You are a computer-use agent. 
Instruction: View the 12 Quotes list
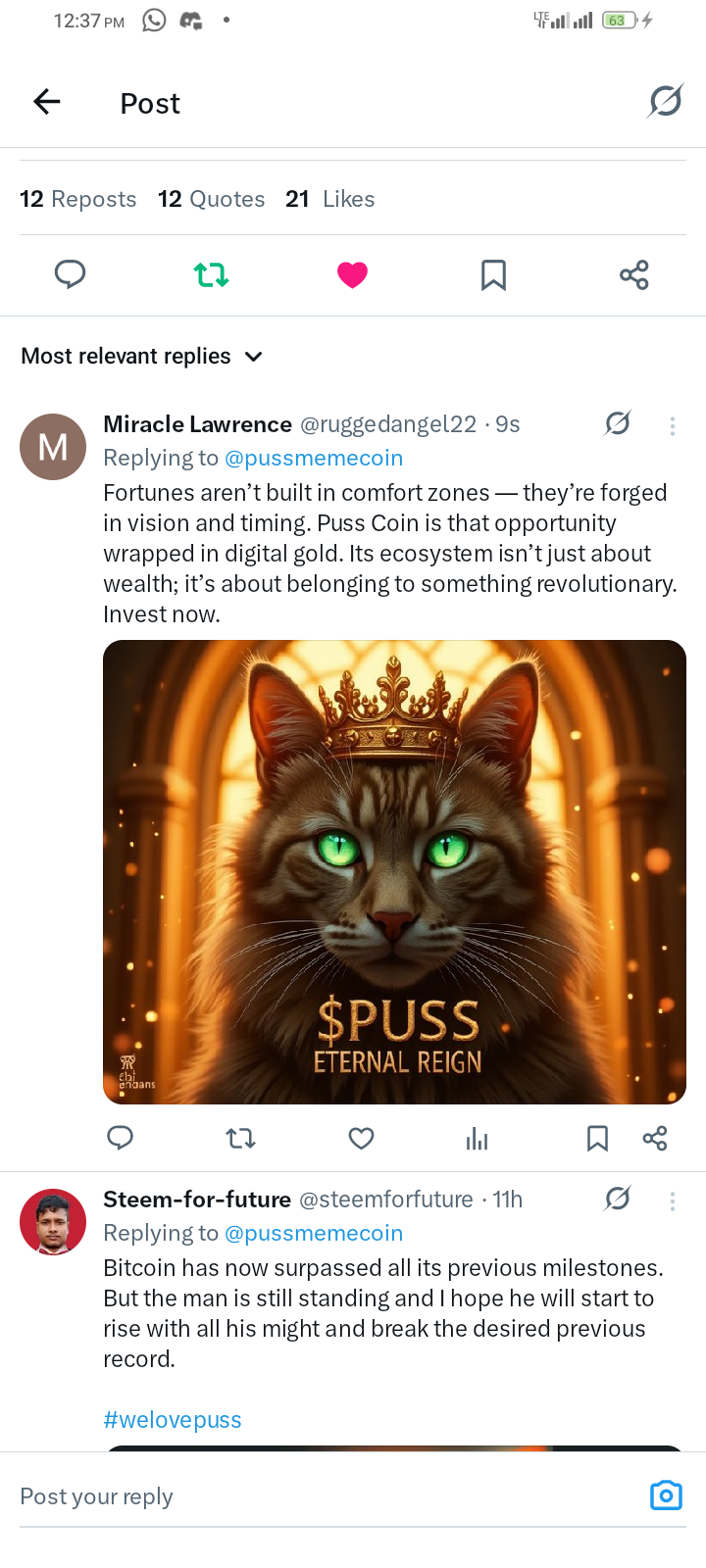point(211,199)
